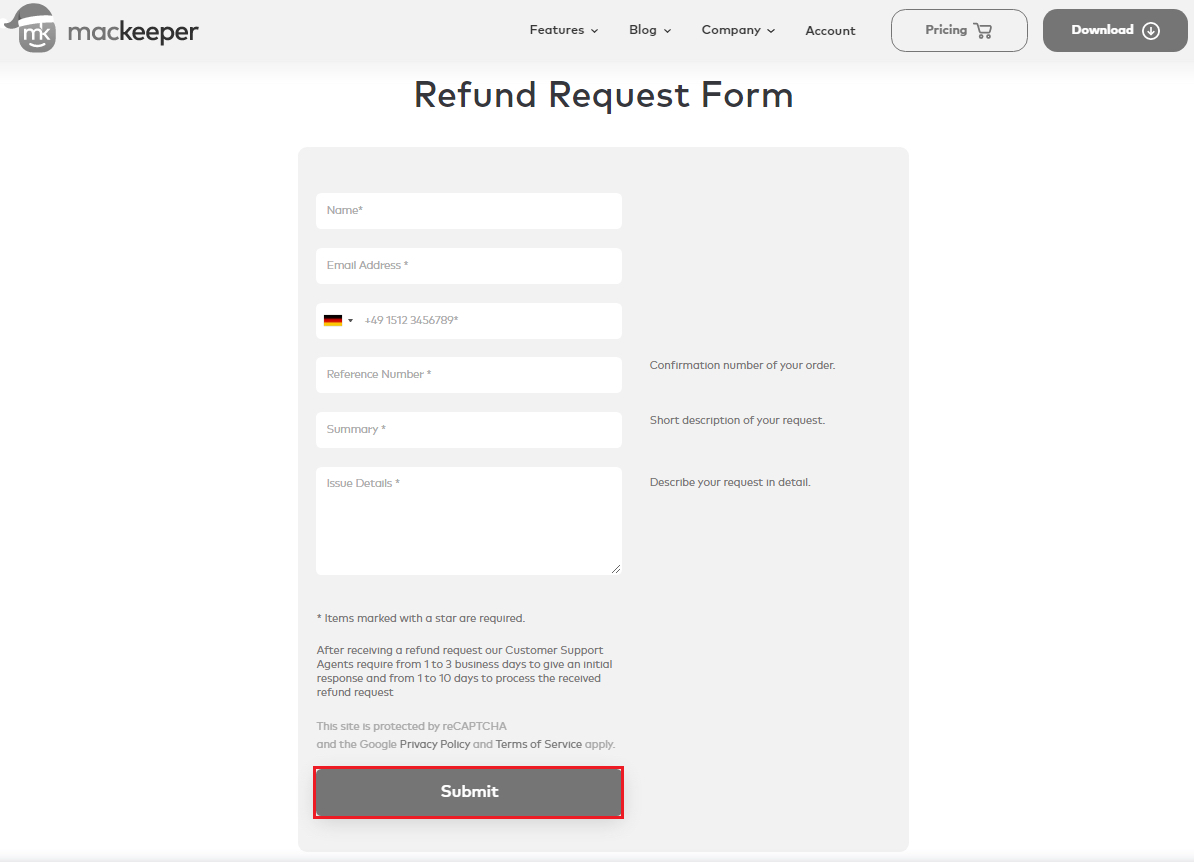Screen dimensions: 1194x862
Task: Expand the Company menu chevron
Action: 771,31
